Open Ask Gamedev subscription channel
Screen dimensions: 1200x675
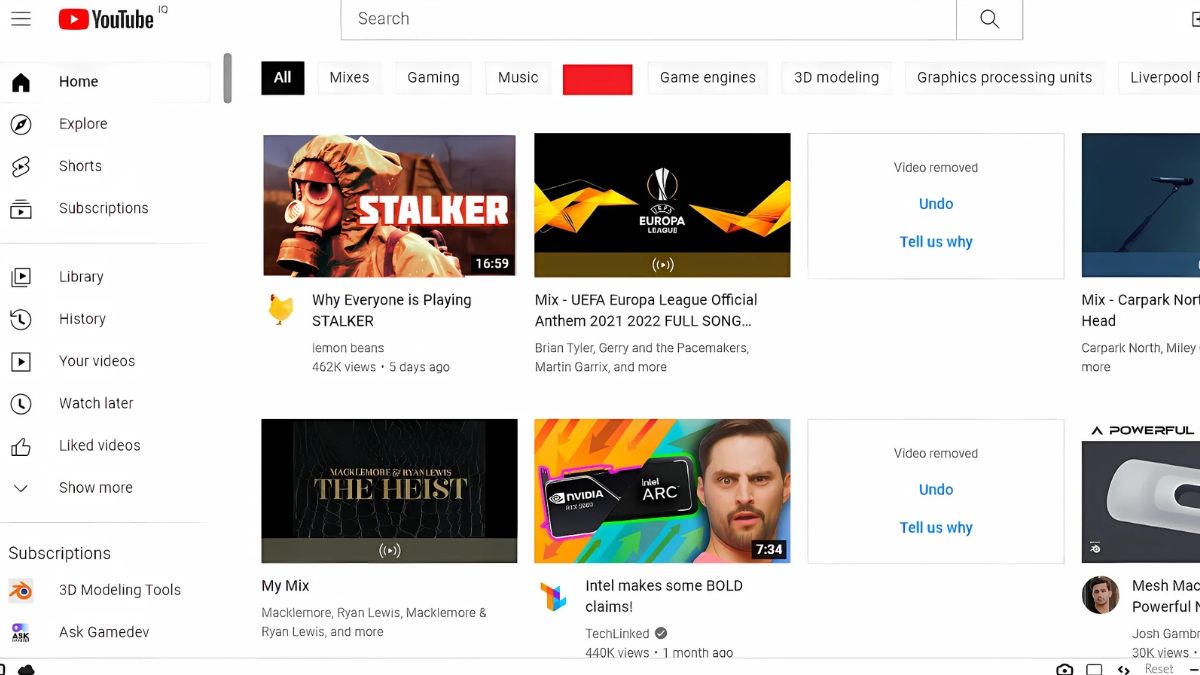tap(105, 632)
